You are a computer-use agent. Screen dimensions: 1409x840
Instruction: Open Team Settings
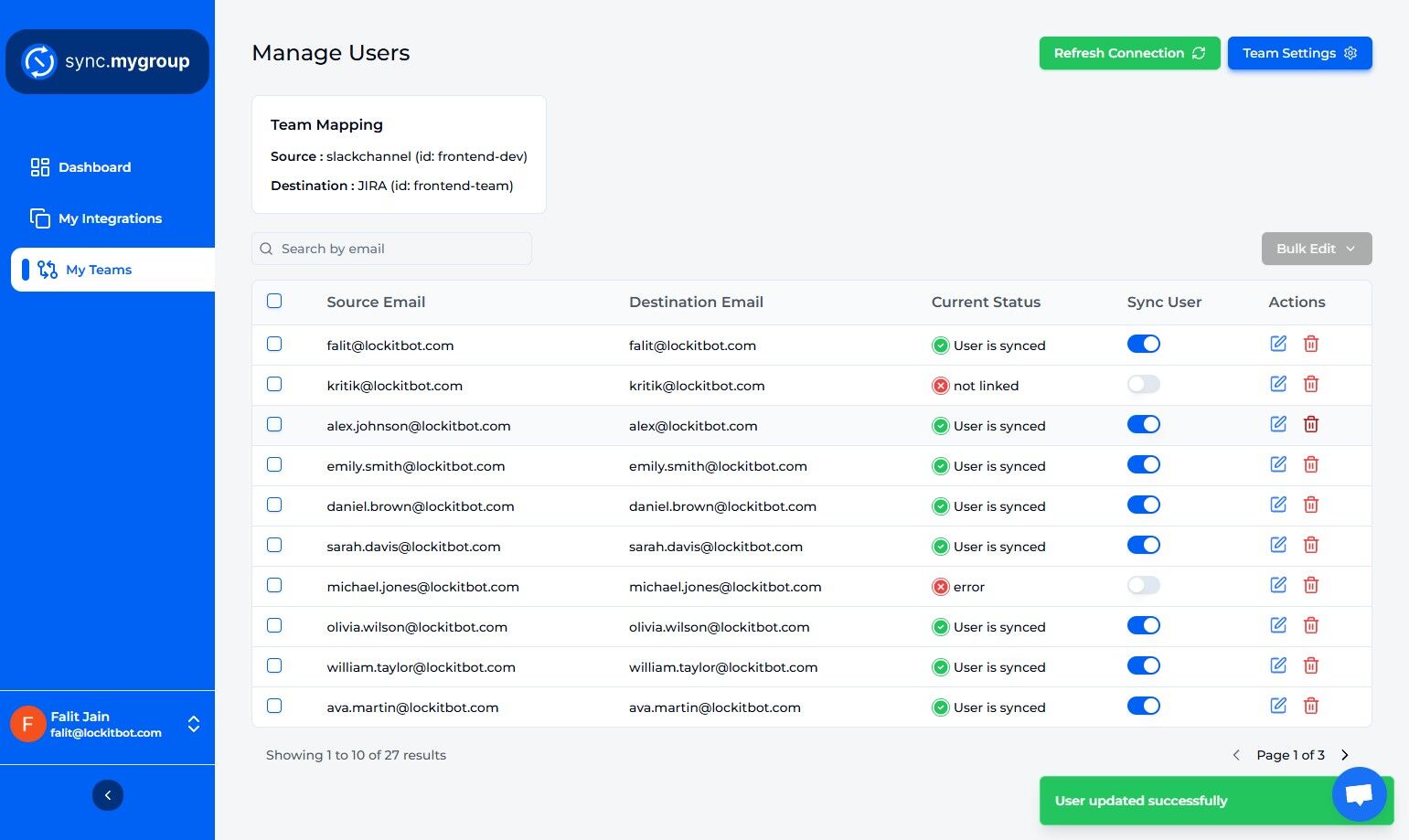pos(1299,53)
